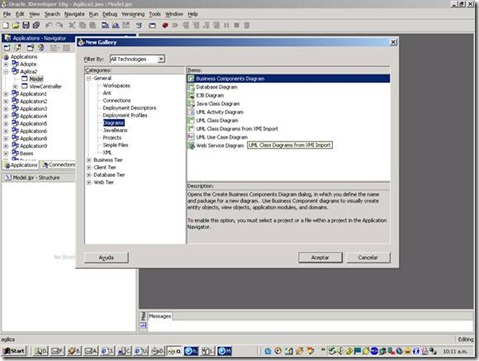The width and height of the screenshot is (479, 361).
Task: Select the Ant category
Action: tap(107, 93)
